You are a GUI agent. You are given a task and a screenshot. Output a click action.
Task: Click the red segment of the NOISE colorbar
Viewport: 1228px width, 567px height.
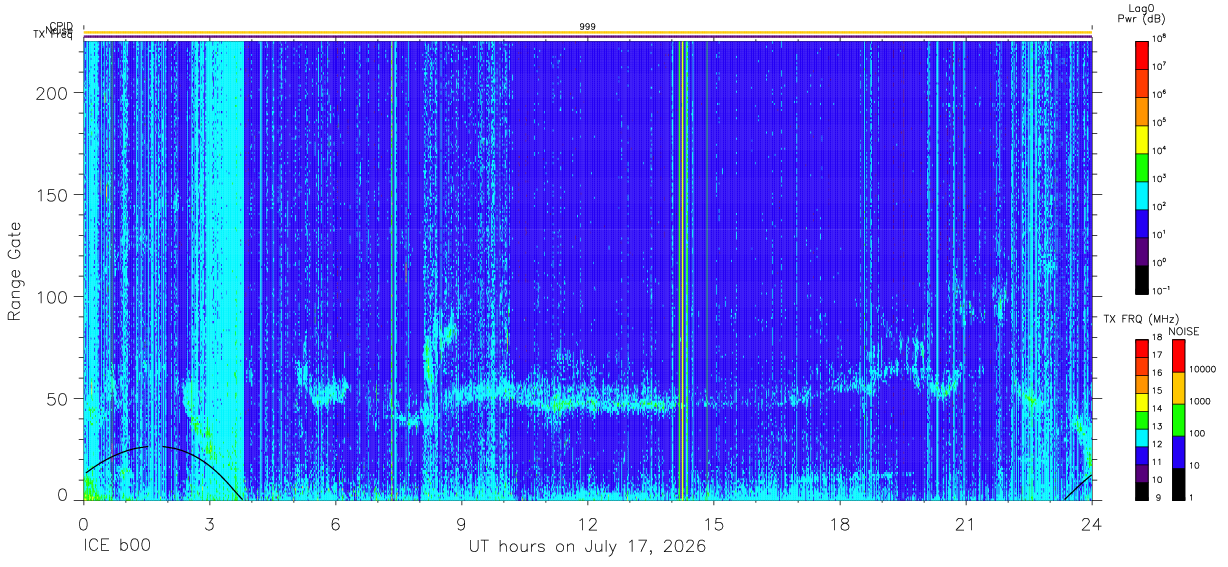[x=1178, y=356]
